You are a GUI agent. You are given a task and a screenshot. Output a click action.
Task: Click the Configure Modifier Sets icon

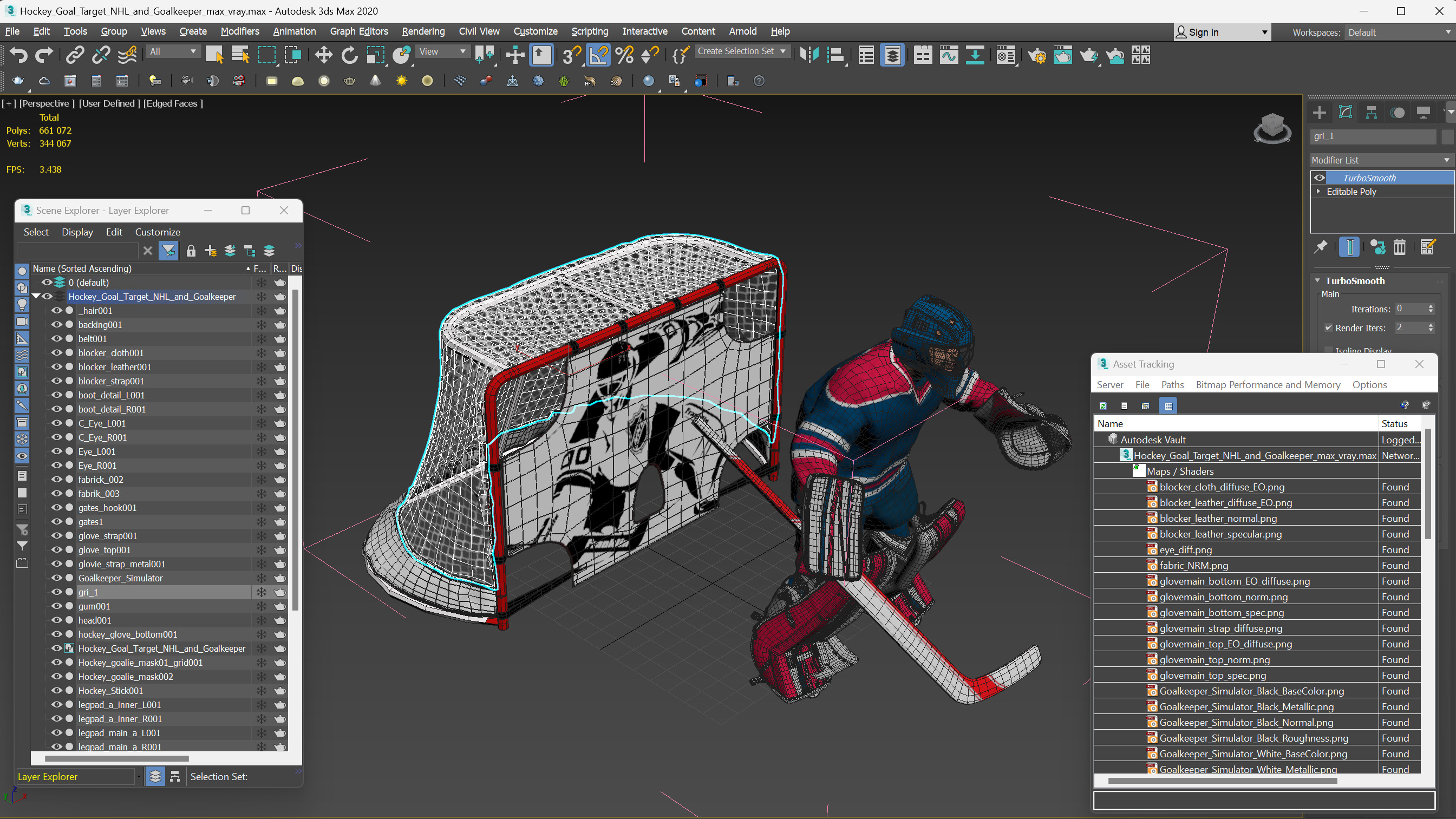click(x=1428, y=247)
